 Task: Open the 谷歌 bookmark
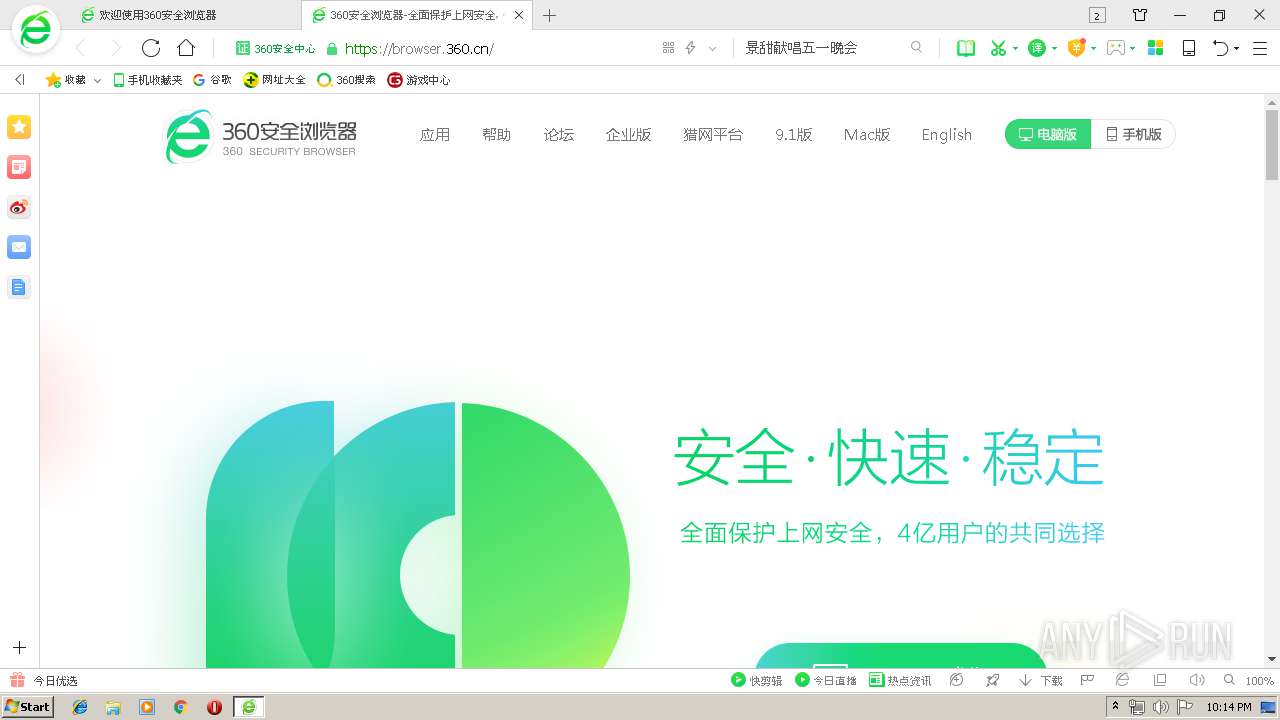(212, 80)
